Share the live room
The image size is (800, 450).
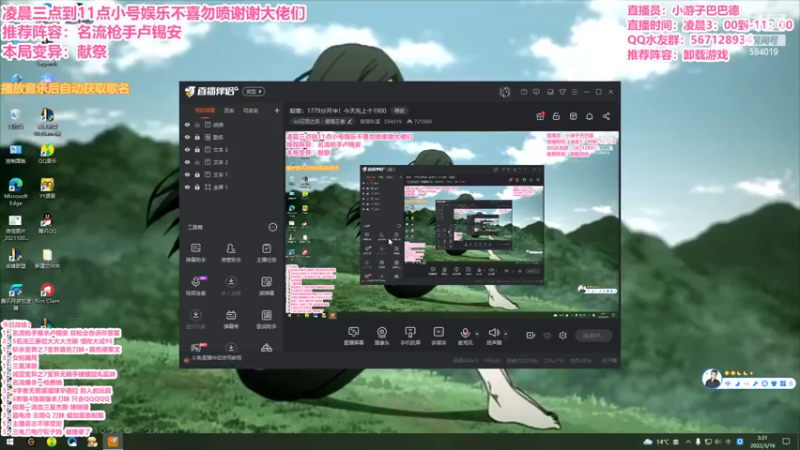[x=606, y=116]
